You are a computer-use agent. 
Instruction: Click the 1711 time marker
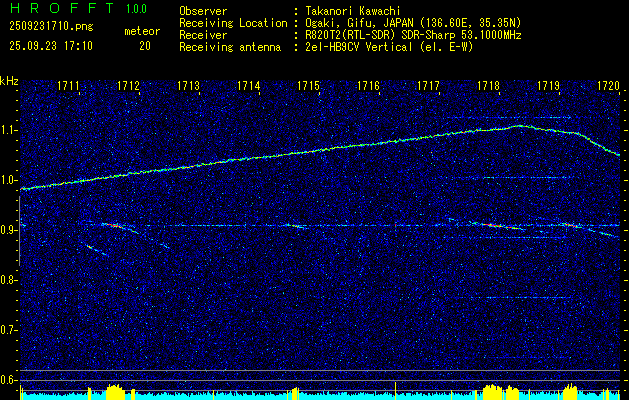point(69,87)
